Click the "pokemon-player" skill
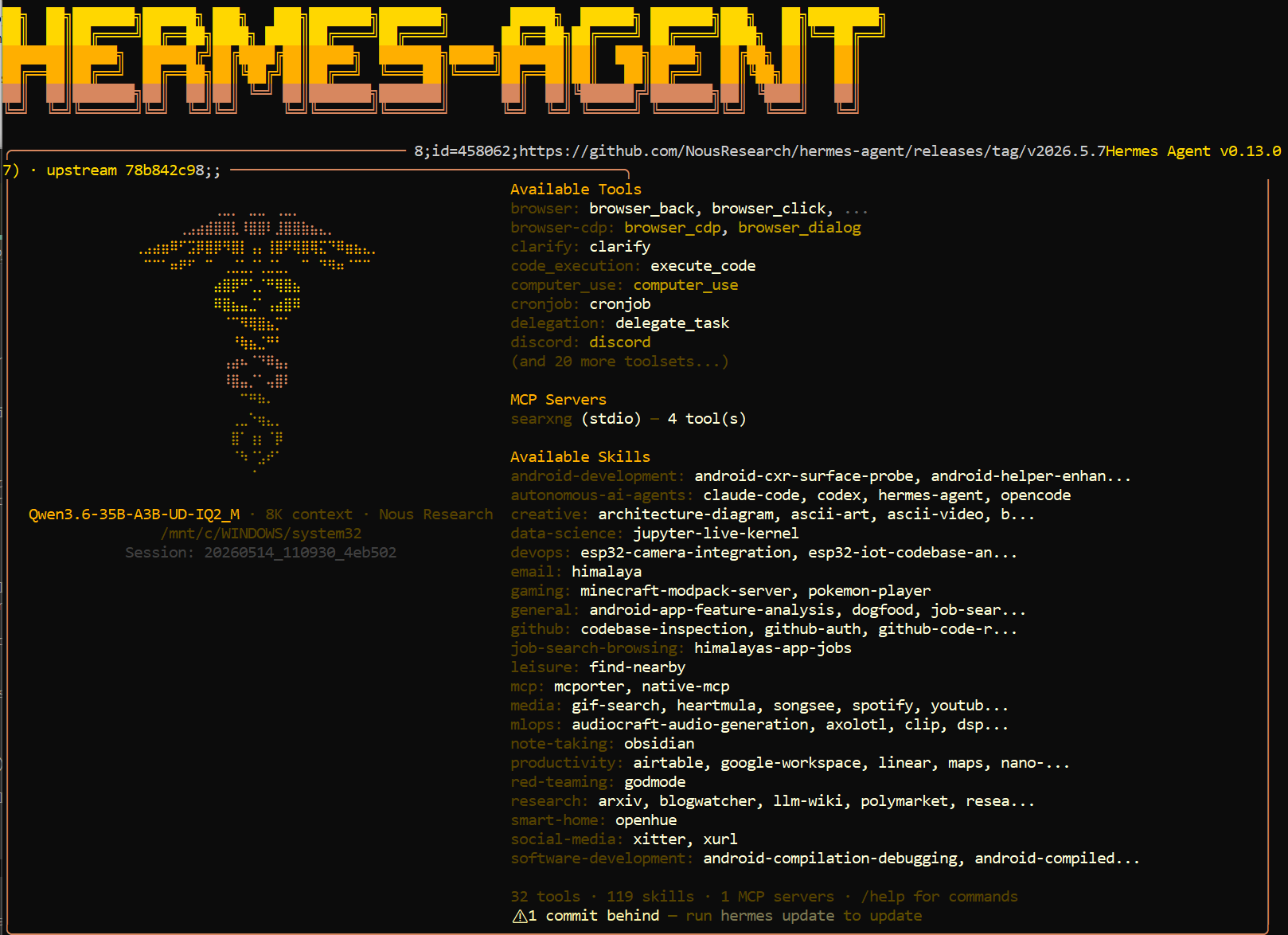 (869, 591)
